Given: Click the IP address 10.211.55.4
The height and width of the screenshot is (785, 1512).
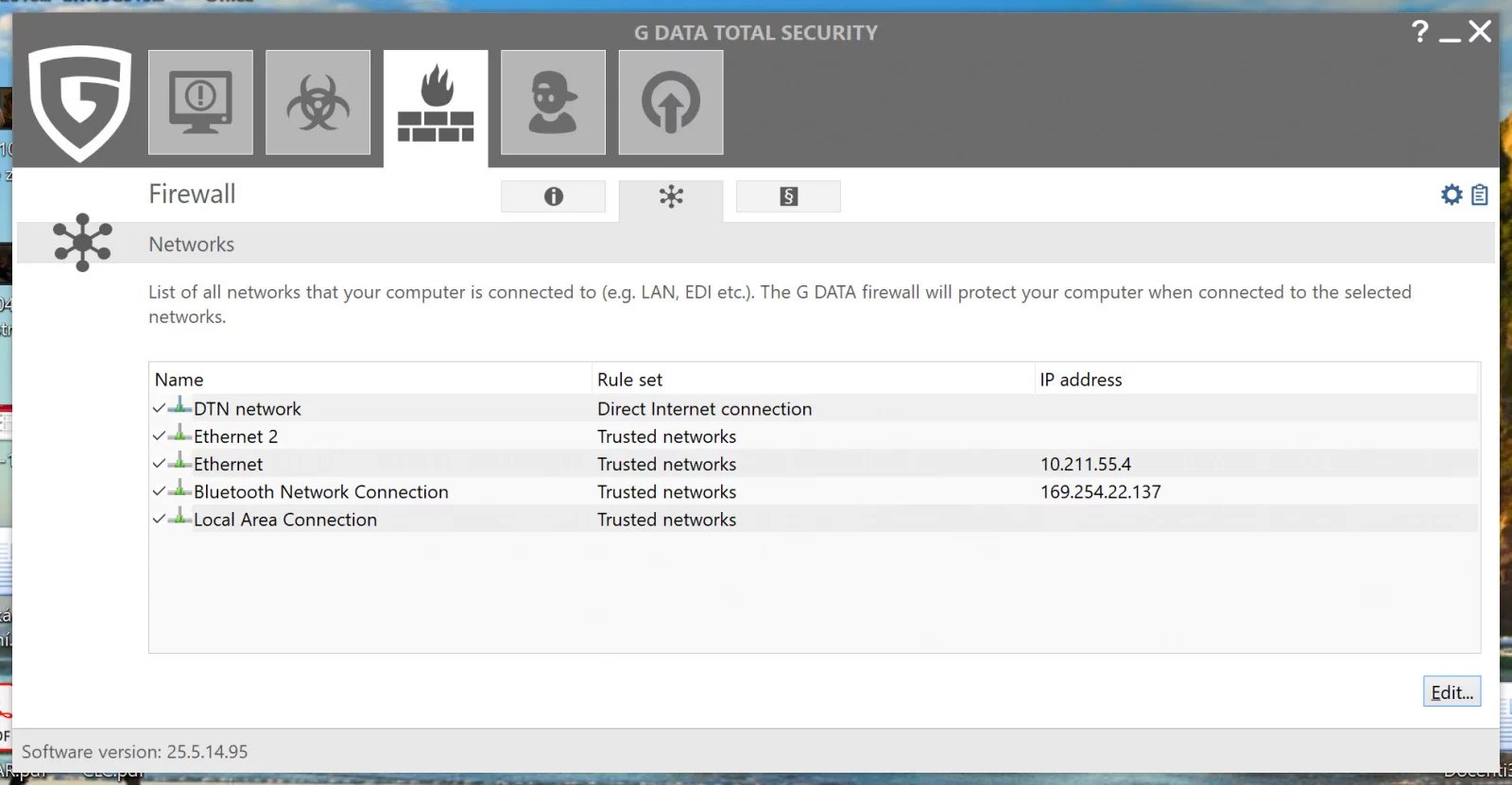Looking at the screenshot, I should click(x=1086, y=464).
